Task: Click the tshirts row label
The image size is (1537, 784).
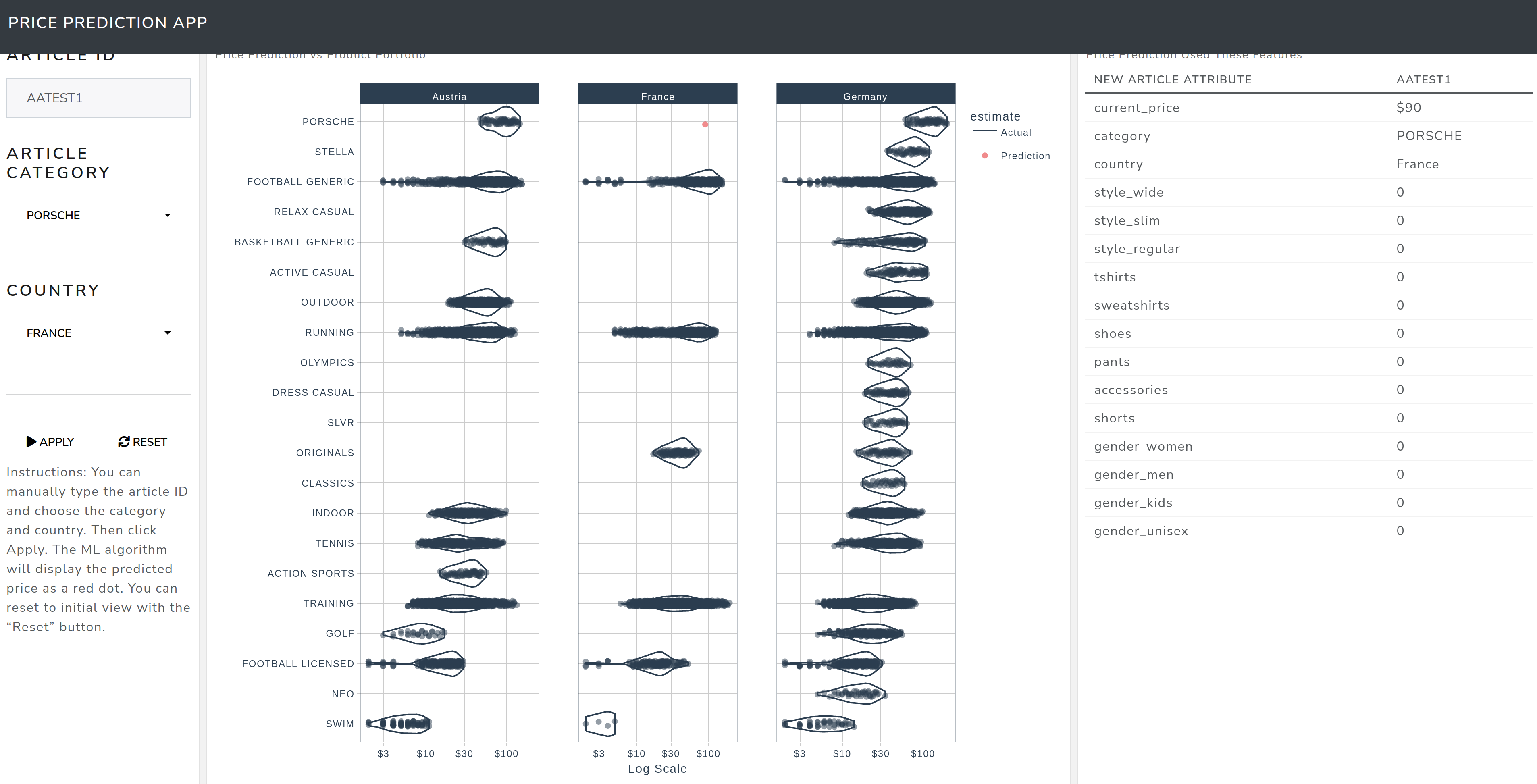Action: pos(1115,277)
